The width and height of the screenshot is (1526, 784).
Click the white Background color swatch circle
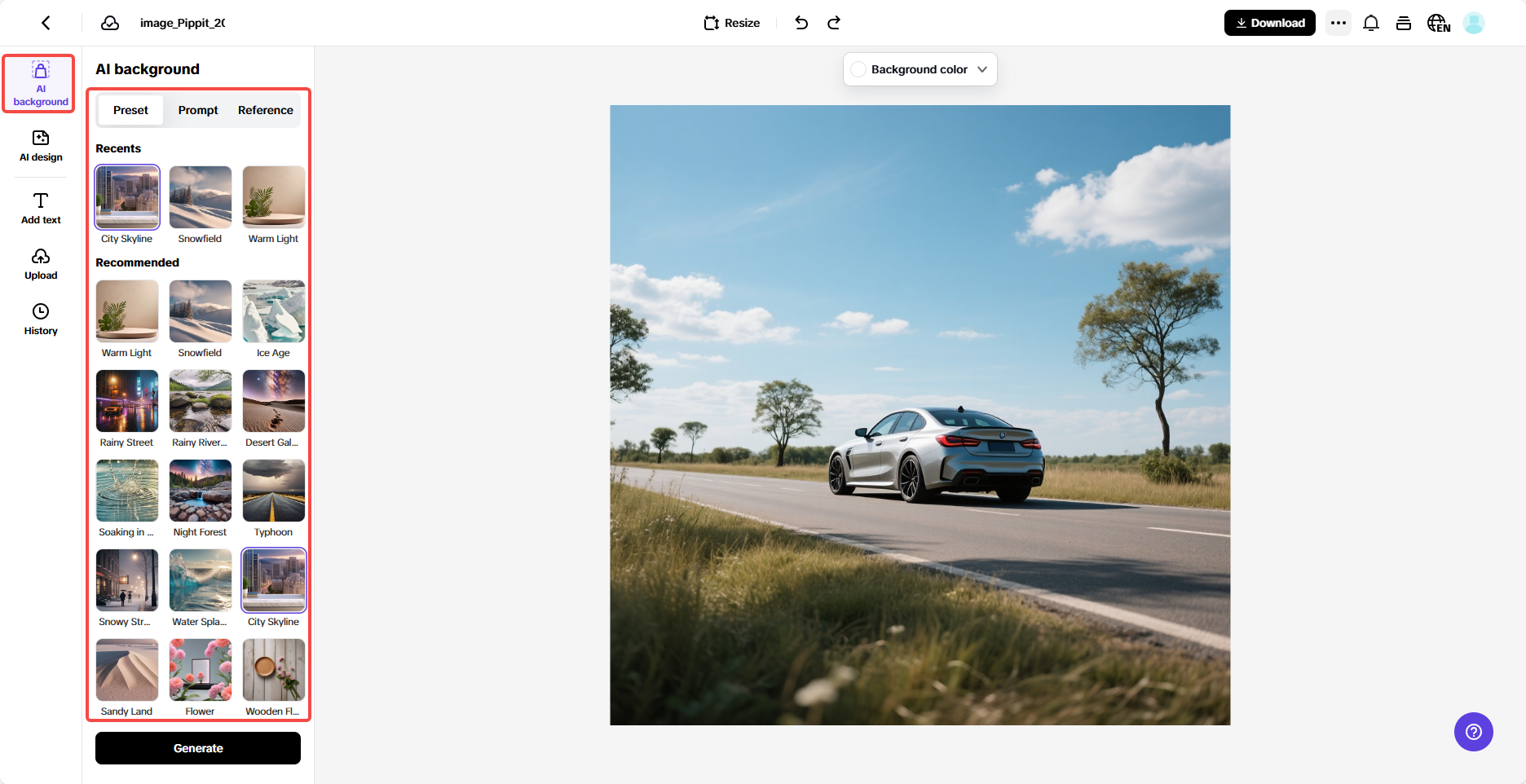(858, 69)
